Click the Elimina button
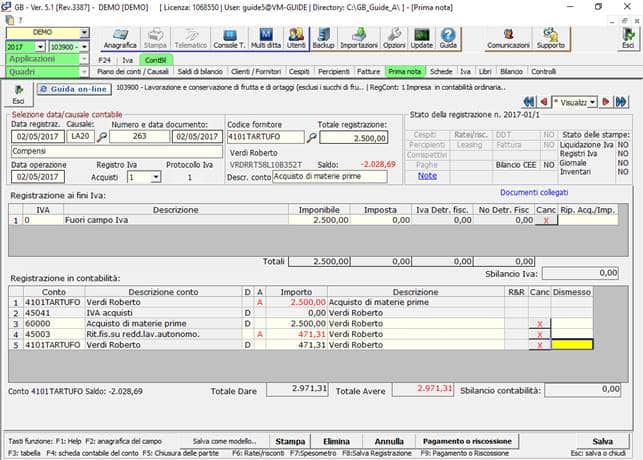Viewport: 643px width, 460px height. pyautogui.click(x=336, y=442)
